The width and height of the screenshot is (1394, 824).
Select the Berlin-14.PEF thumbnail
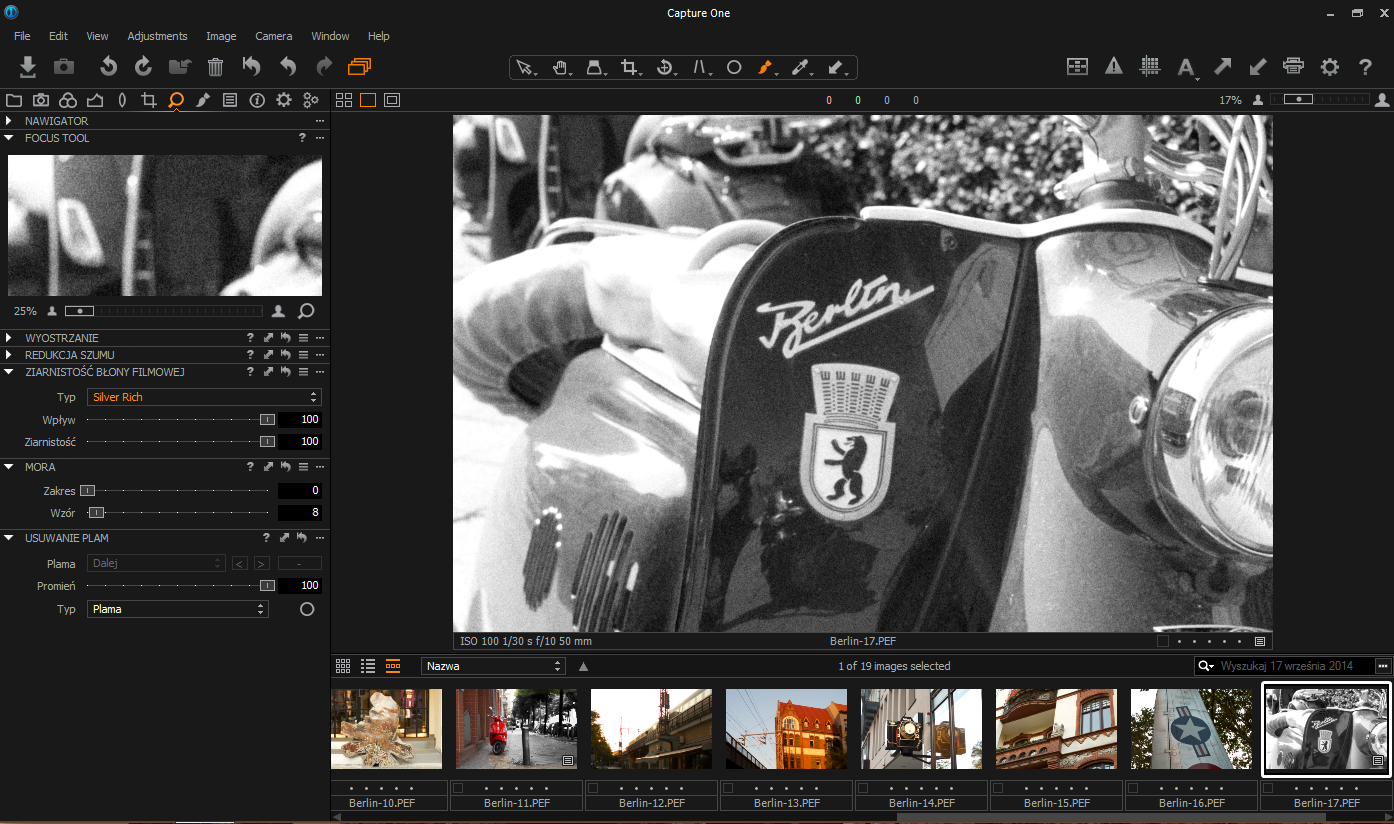click(921, 729)
